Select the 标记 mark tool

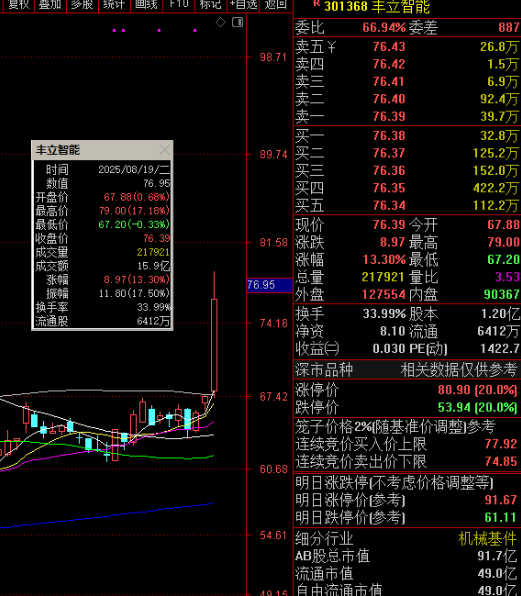click(x=211, y=5)
